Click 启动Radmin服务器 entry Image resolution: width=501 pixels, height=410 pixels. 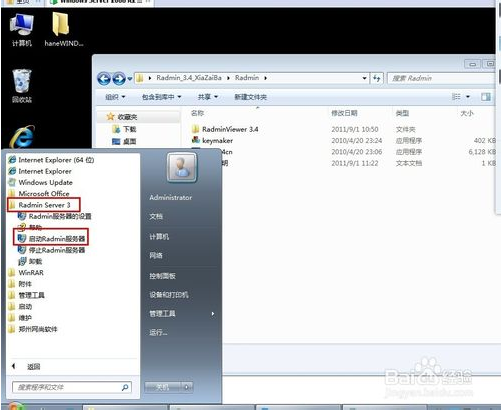pyautogui.click(x=52, y=239)
